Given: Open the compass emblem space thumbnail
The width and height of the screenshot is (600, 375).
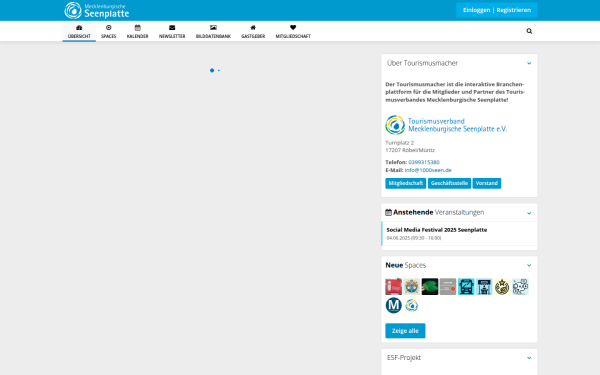Looking at the screenshot, I should point(411,286).
